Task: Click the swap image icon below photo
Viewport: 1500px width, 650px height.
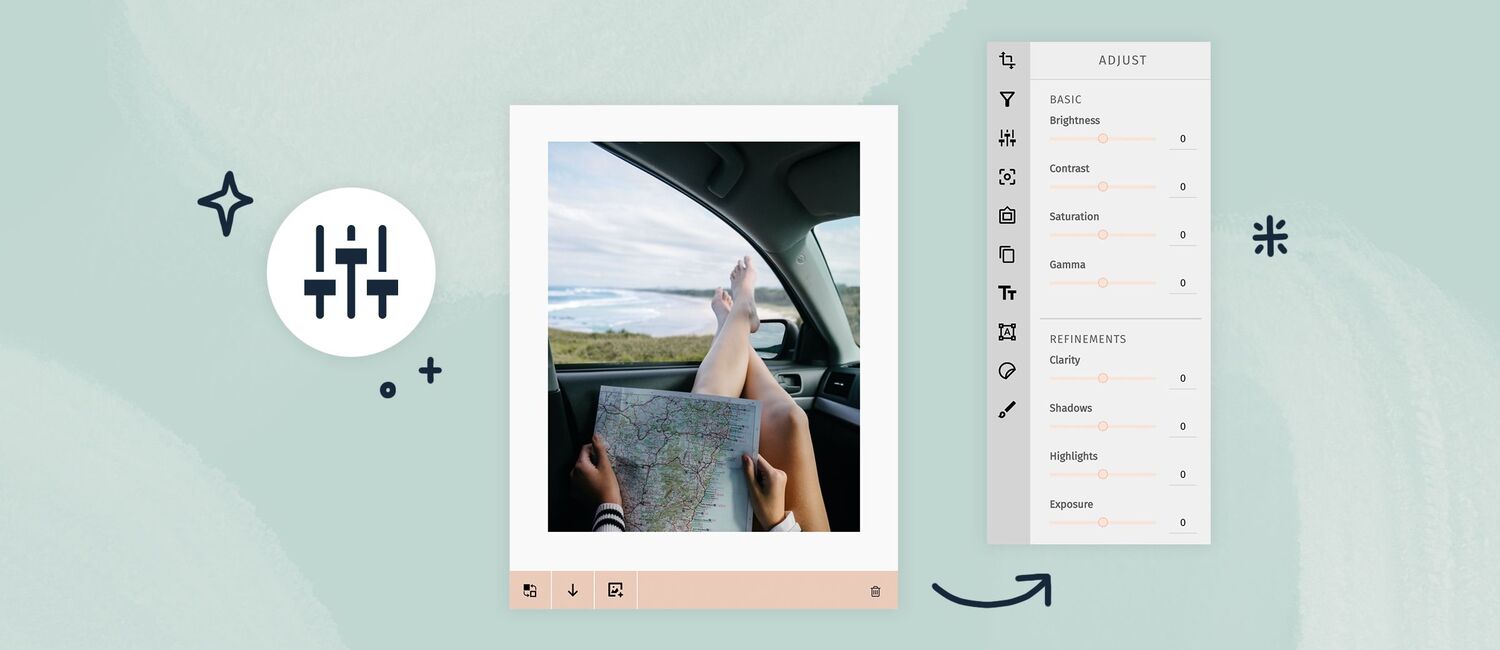Action: coord(530,591)
